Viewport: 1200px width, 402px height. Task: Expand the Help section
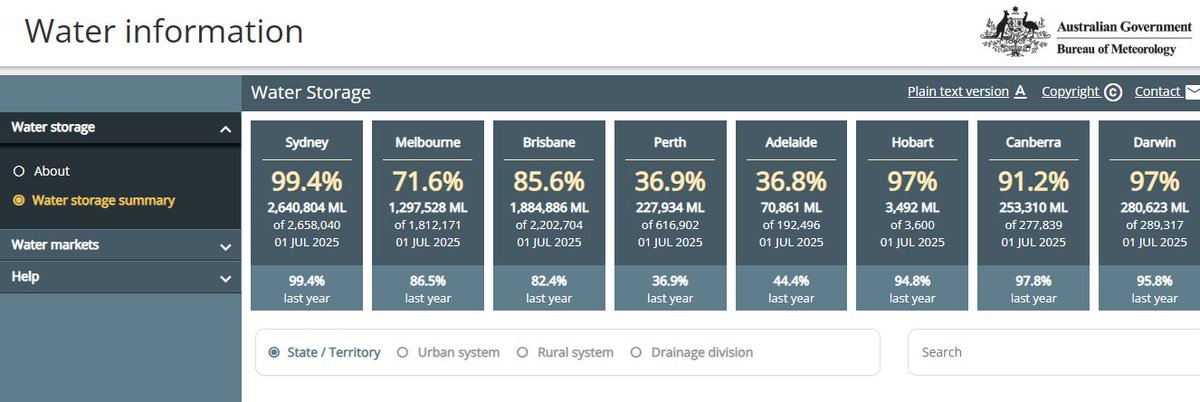tap(121, 277)
